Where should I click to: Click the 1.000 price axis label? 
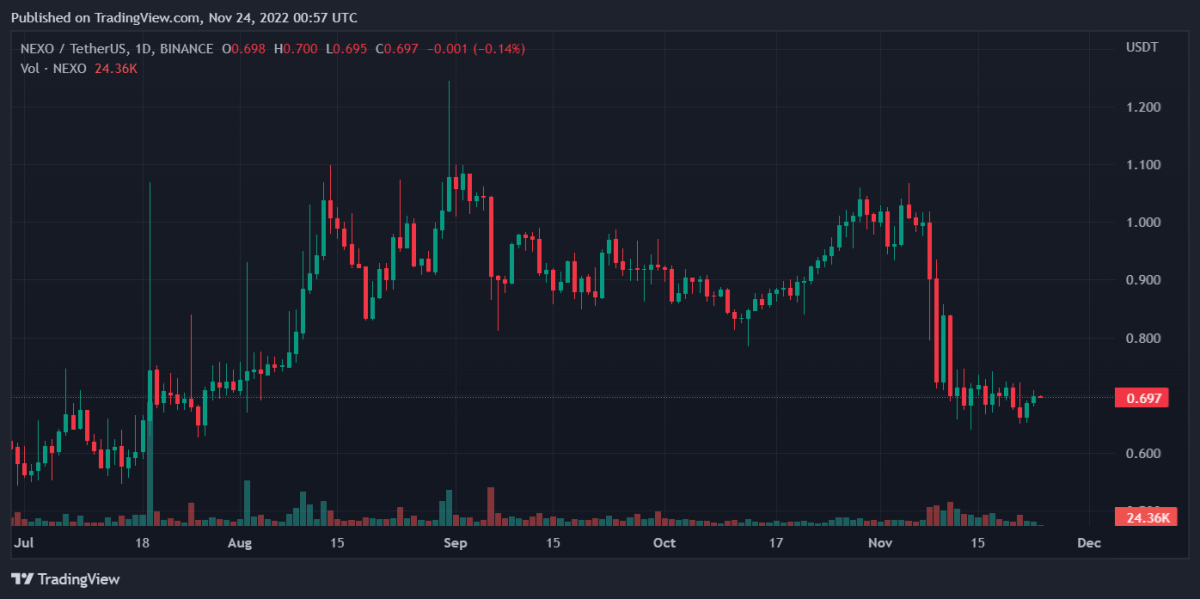click(1143, 223)
